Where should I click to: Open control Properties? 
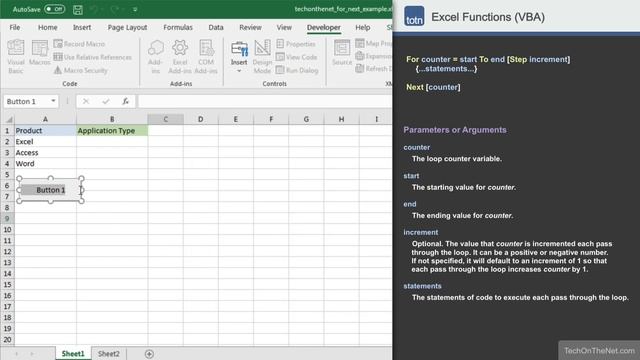coord(296,44)
